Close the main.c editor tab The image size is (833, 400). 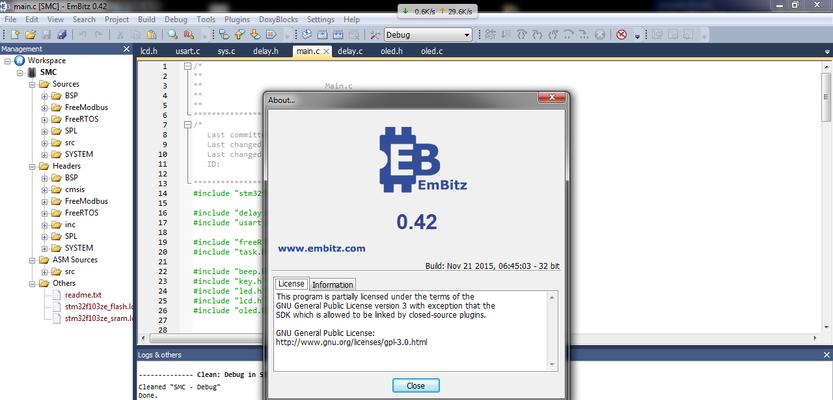(326, 52)
